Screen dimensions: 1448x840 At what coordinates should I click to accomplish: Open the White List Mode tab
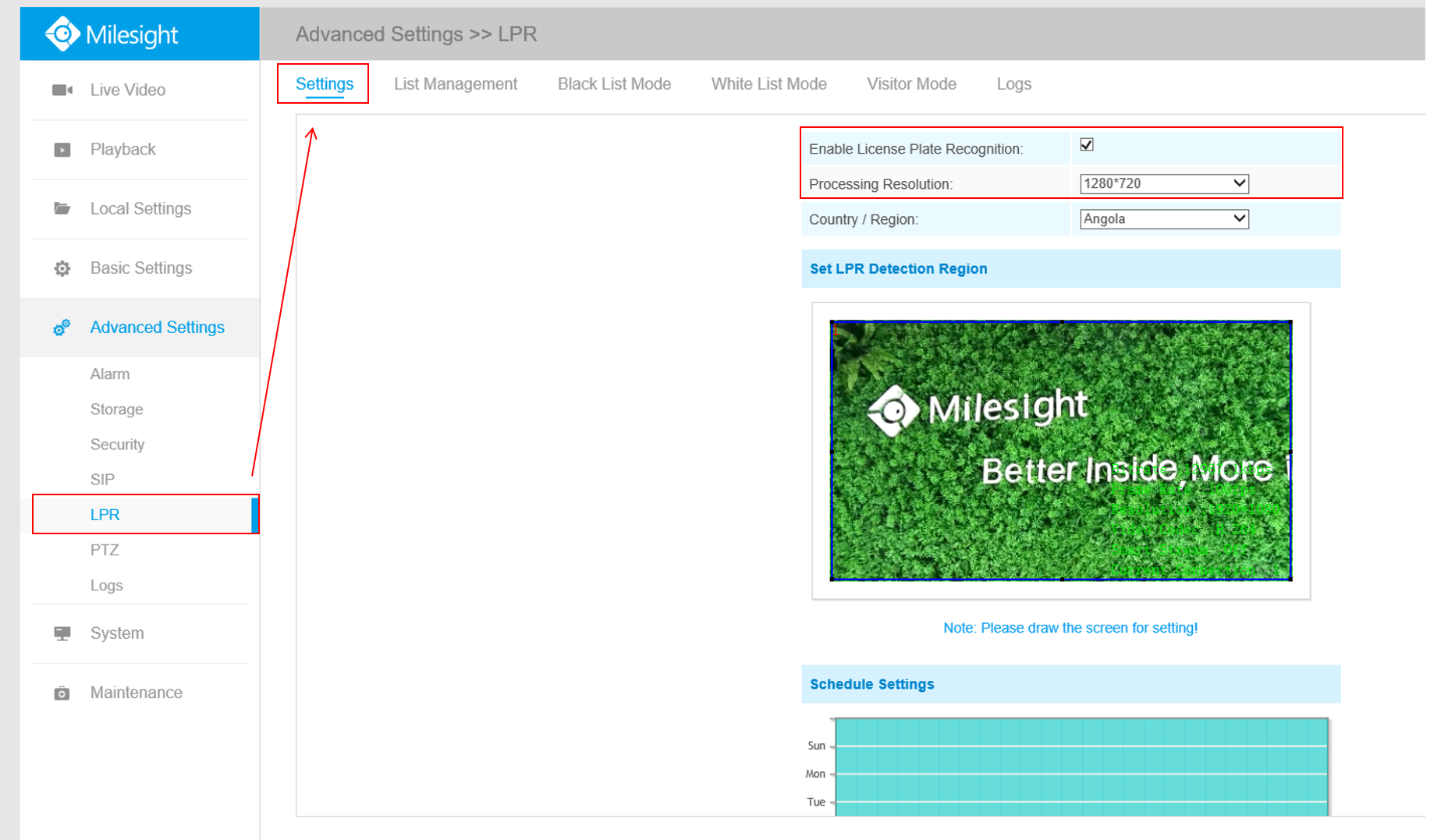point(768,84)
